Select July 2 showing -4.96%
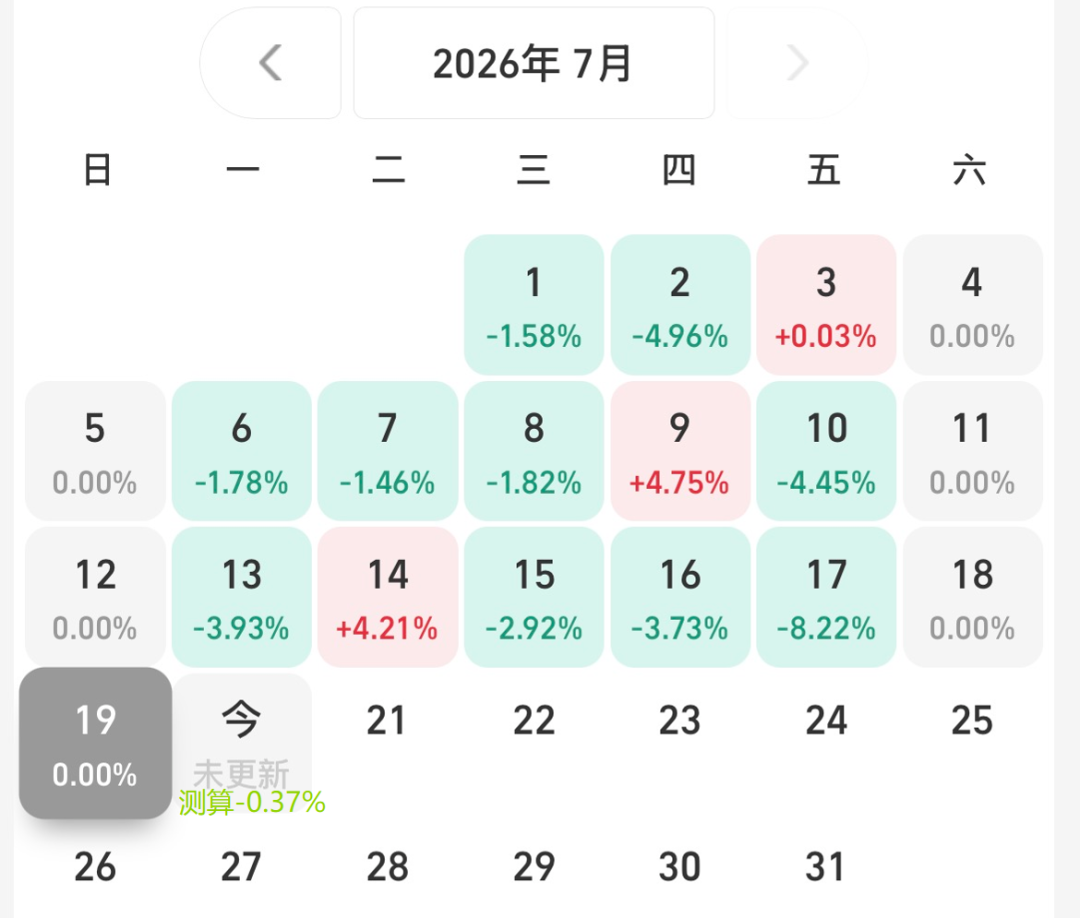 681,305
